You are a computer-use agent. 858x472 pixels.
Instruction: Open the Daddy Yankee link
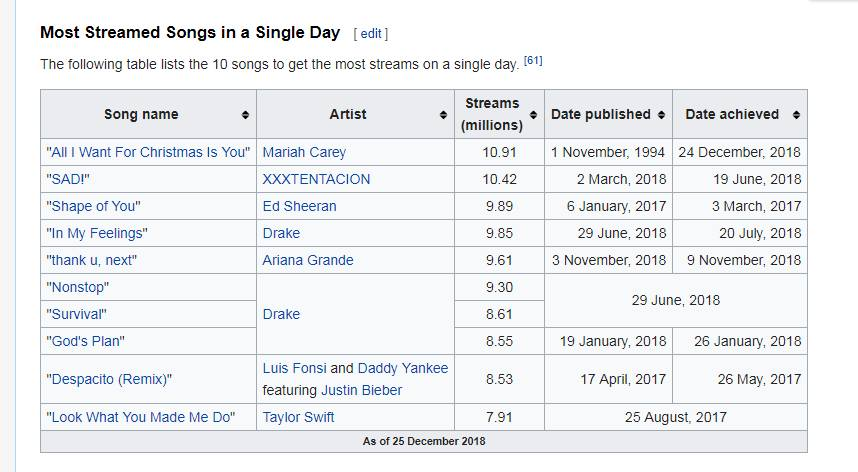(403, 368)
